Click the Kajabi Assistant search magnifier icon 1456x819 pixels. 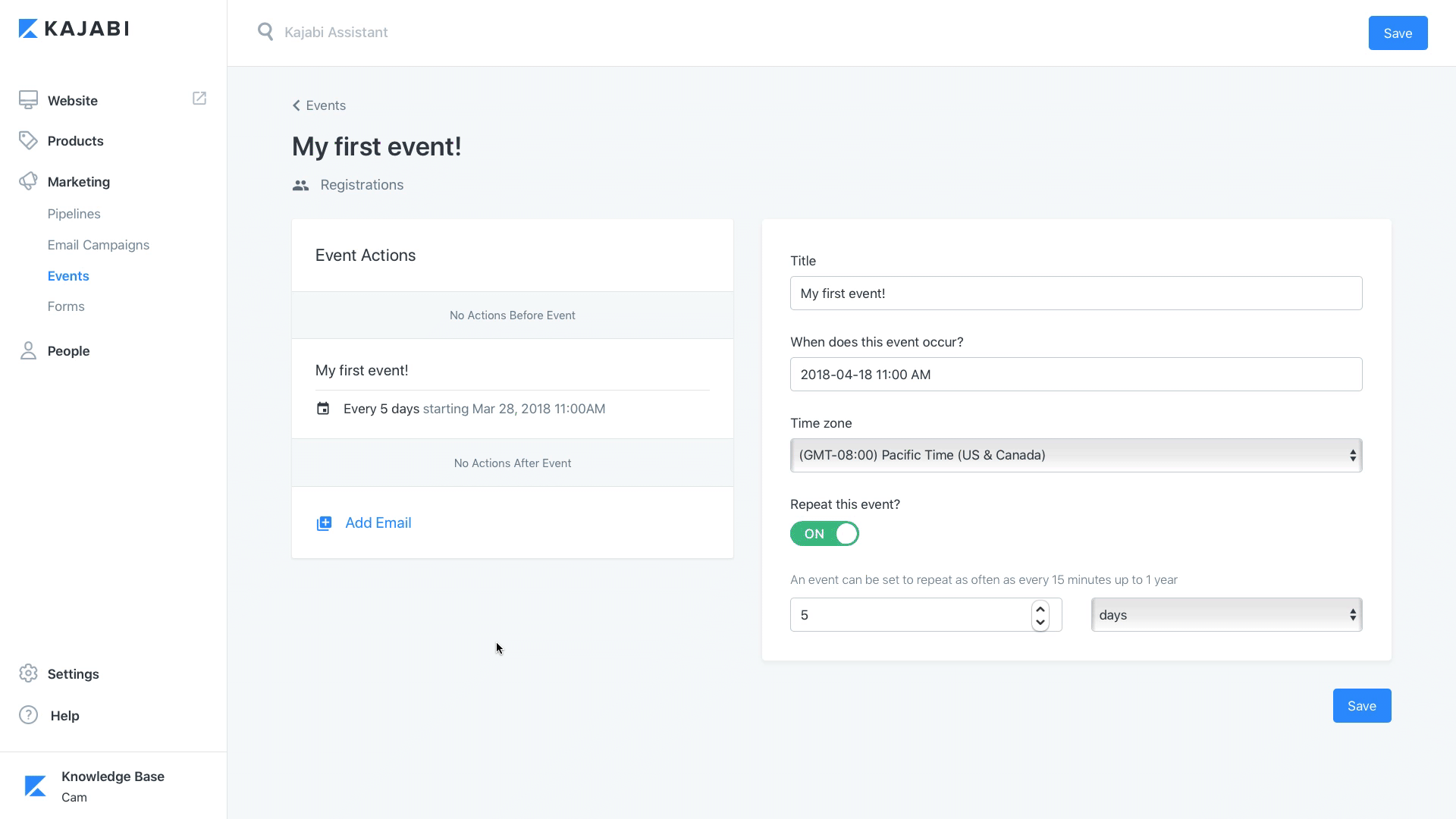pyautogui.click(x=265, y=32)
